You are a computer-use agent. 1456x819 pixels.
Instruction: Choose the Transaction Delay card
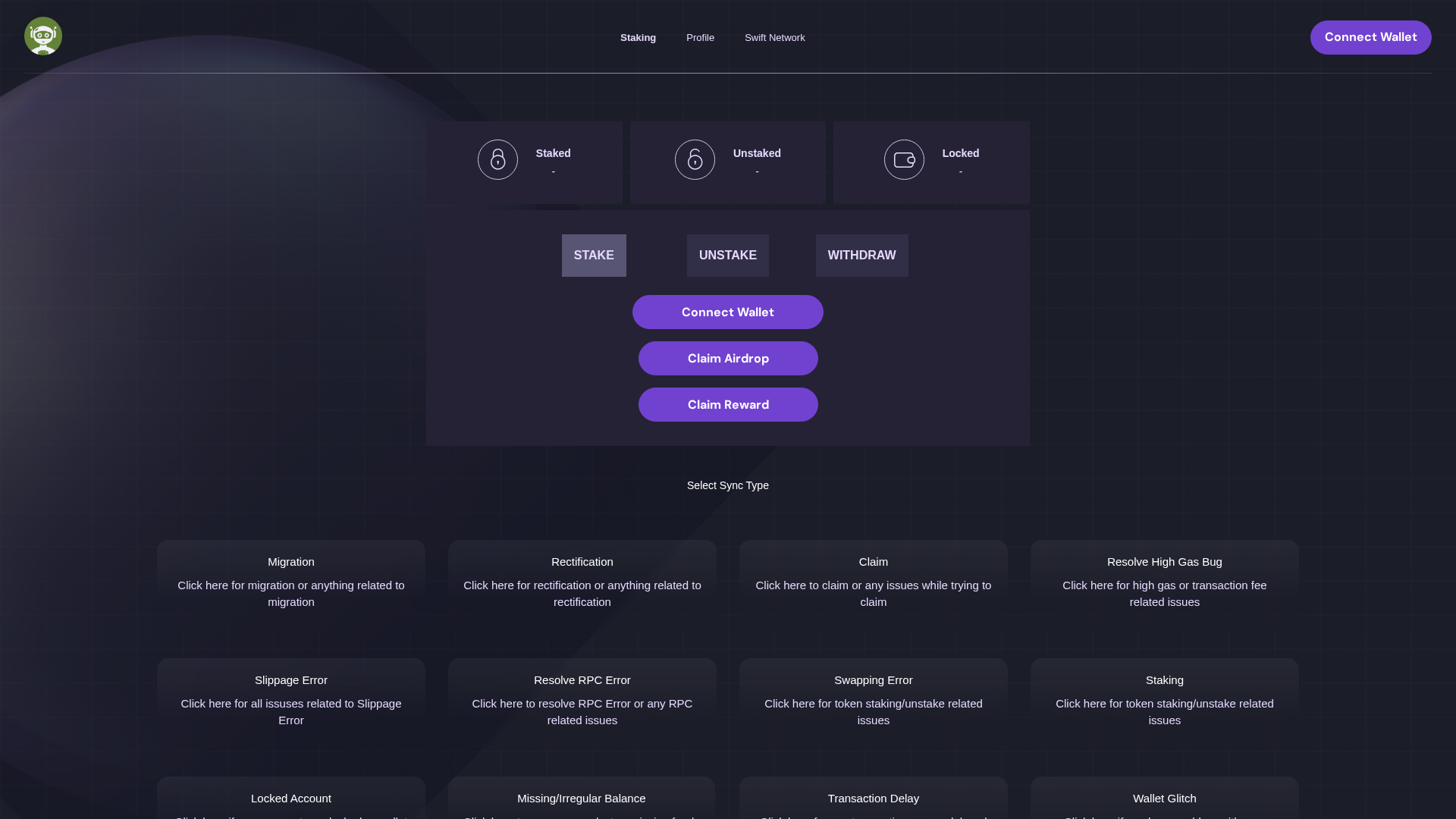pyautogui.click(x=874, y=798)
